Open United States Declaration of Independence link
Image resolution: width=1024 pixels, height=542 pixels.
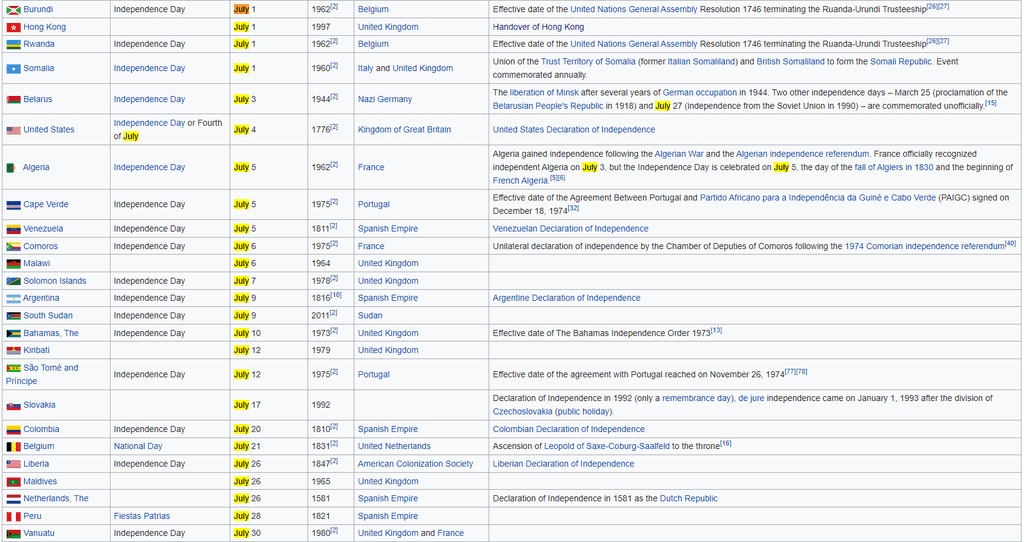click(x=573, y=130)
